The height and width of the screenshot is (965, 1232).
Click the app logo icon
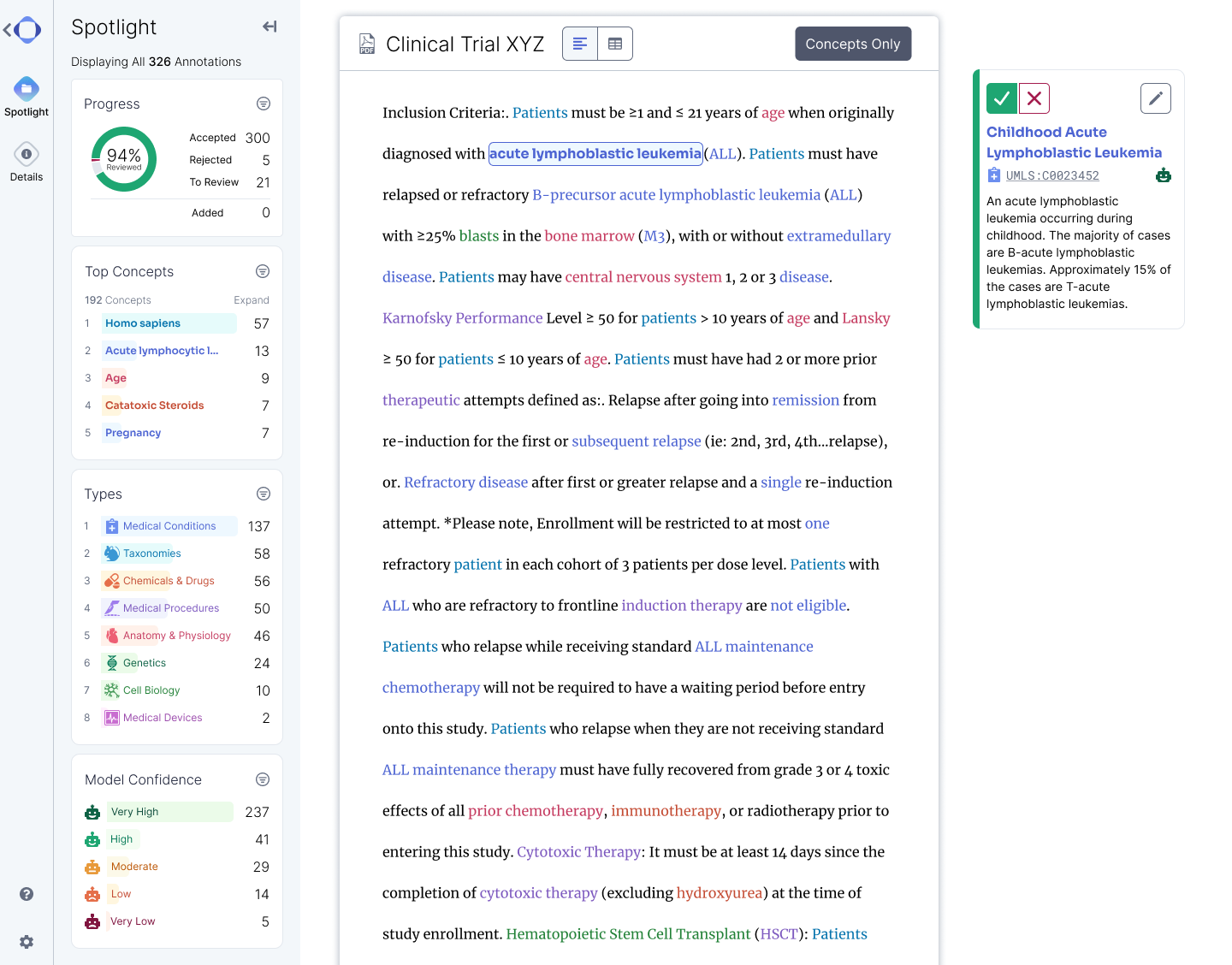click(27, 30)
